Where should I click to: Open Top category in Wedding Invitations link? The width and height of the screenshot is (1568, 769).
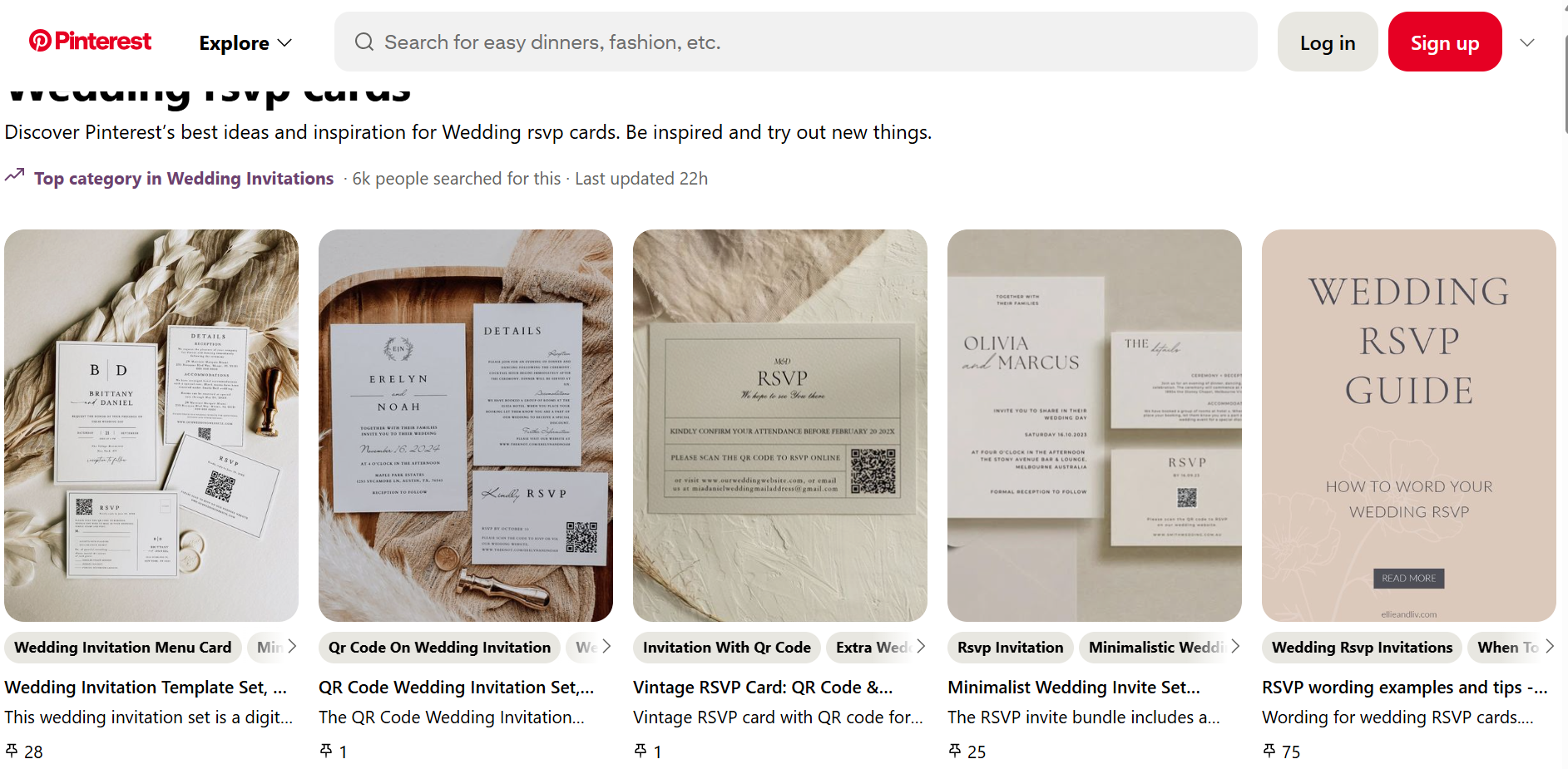coord(184,179)
